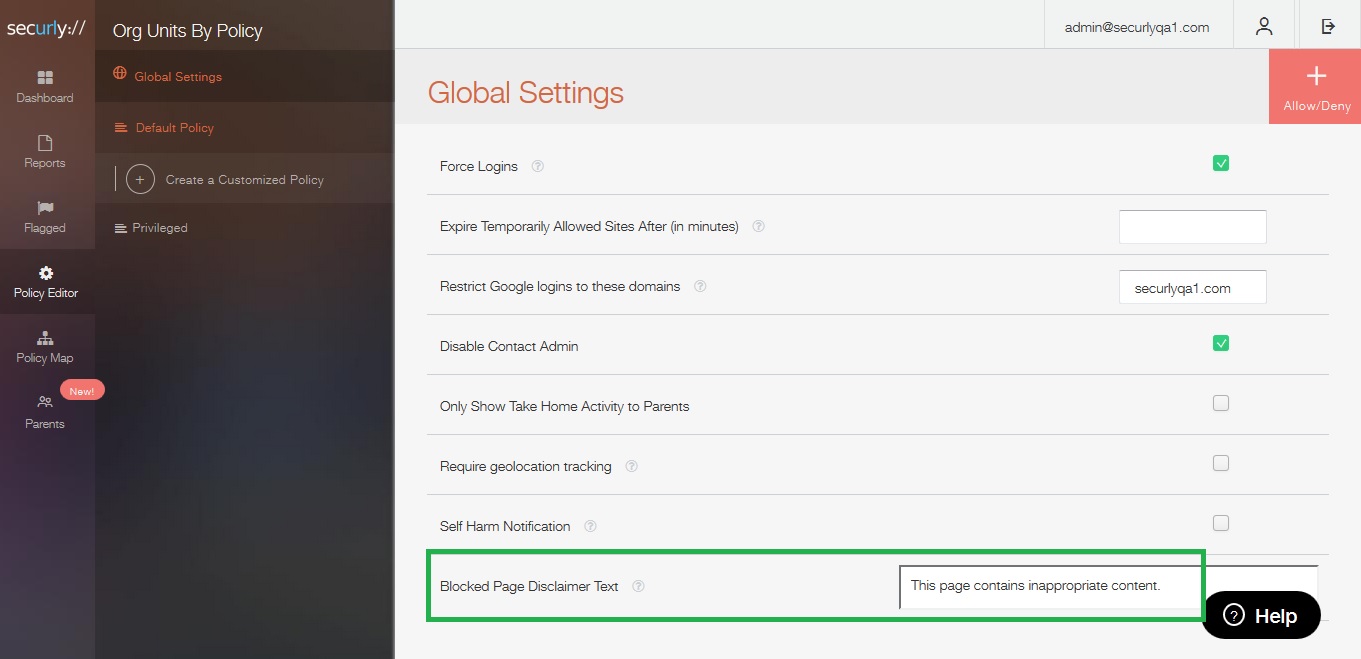Click the Global Settings page title
This screenshot has height=659, width=1361.
(x=525, y=93)
